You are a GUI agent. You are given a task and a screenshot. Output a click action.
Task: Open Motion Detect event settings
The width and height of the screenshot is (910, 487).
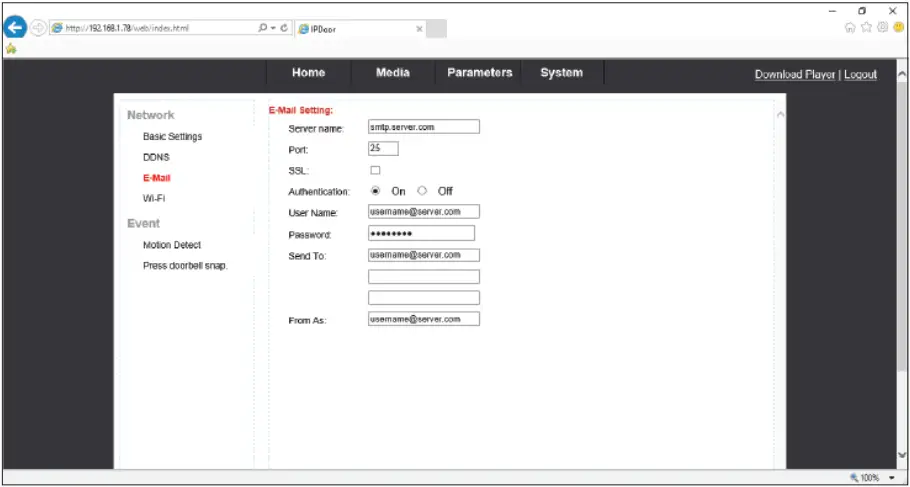[x=172, y=245]
